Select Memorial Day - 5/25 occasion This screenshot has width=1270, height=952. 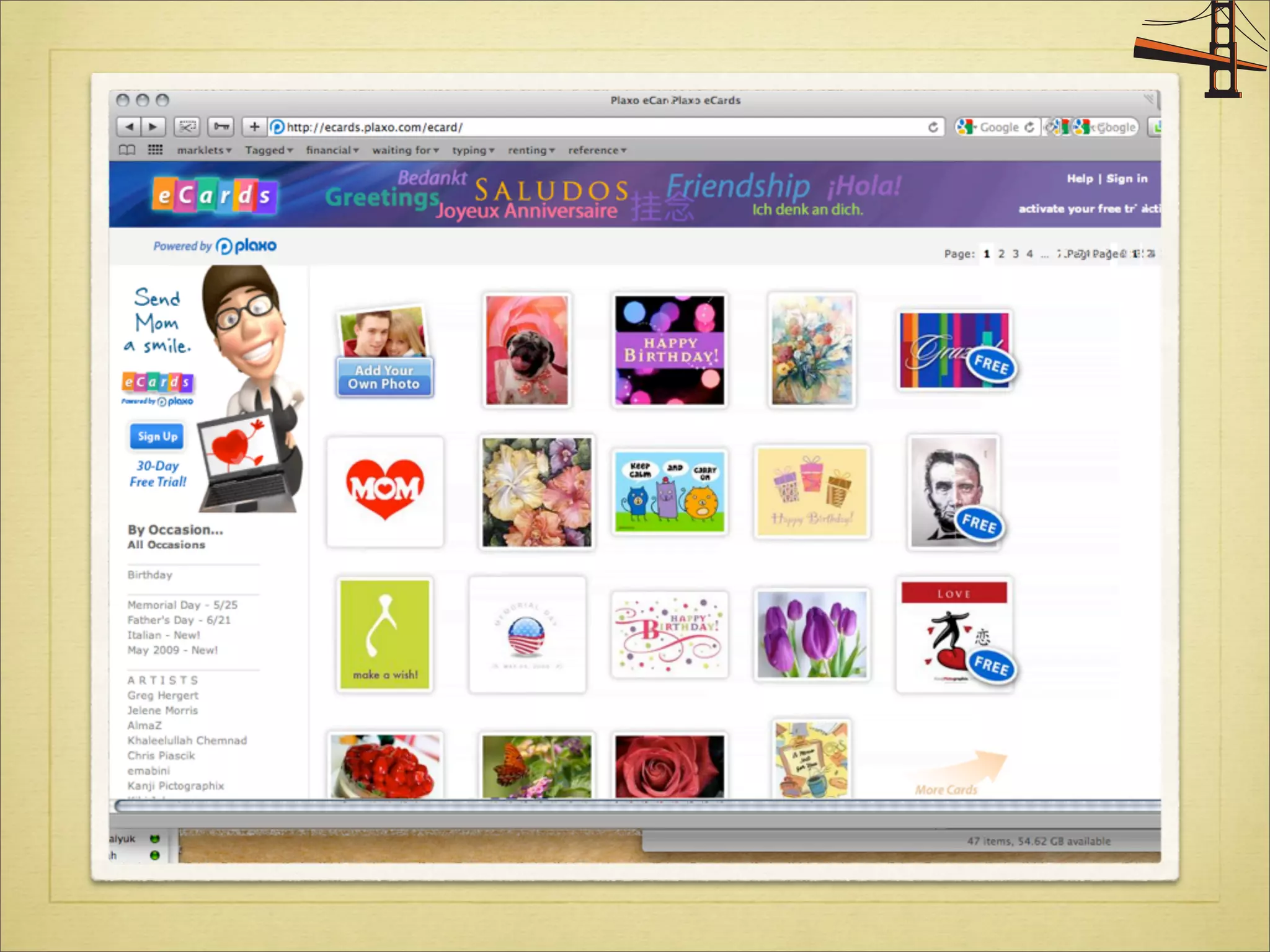[182, 605]
